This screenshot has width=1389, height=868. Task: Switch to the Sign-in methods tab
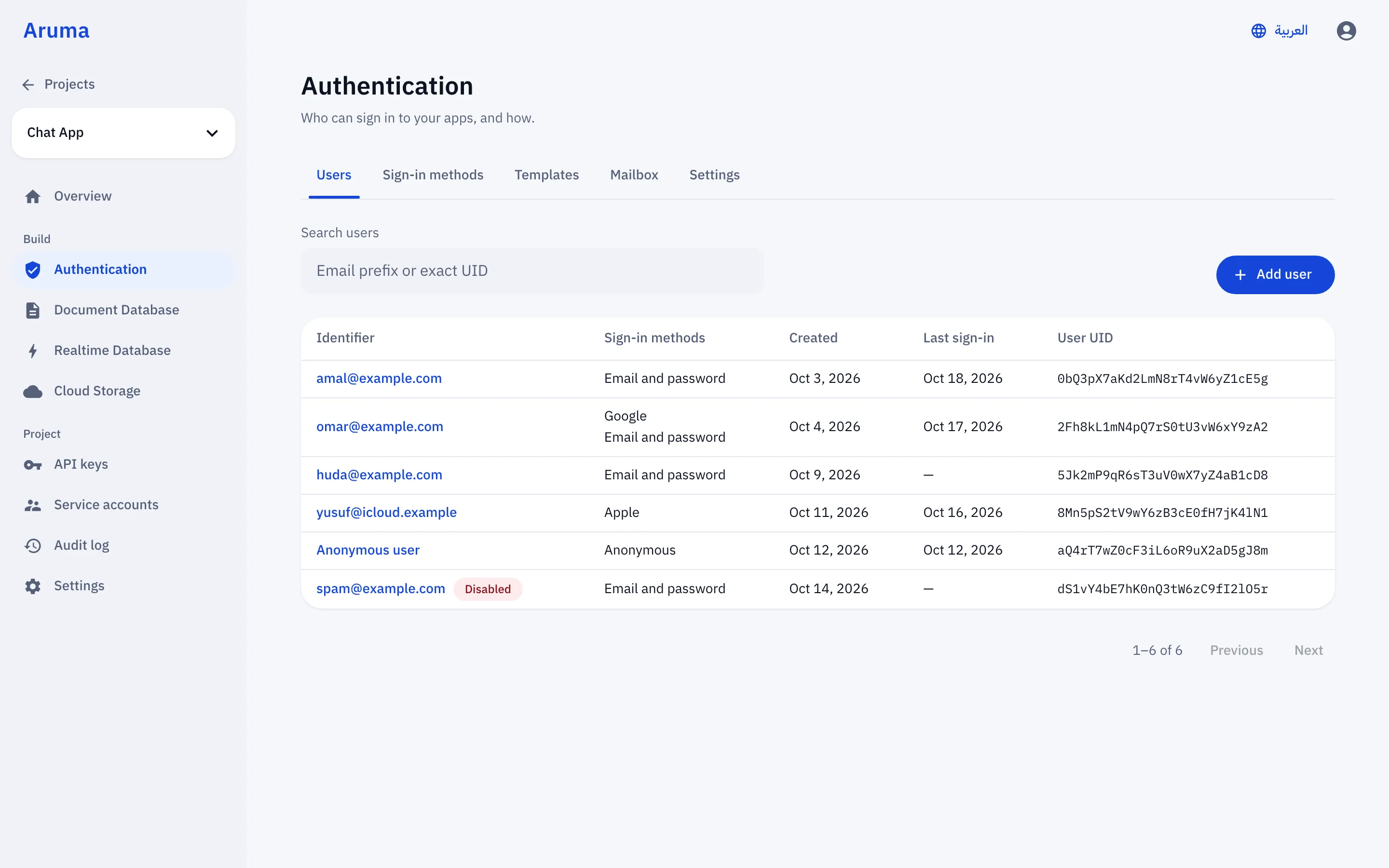coord(433,175)
